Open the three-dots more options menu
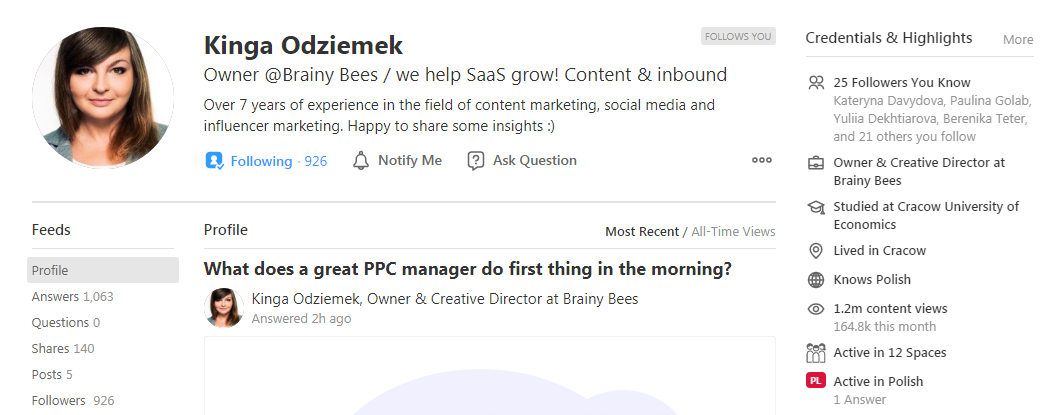The width and height of the screenshot is (1064, 415). click(x=762, y=161)
